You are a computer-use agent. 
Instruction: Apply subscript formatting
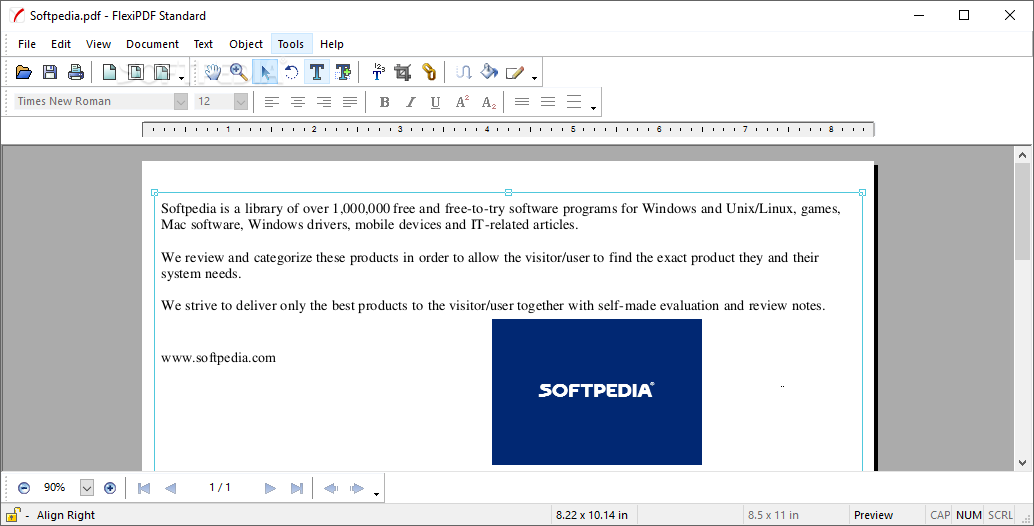click(x=489, y=102)
